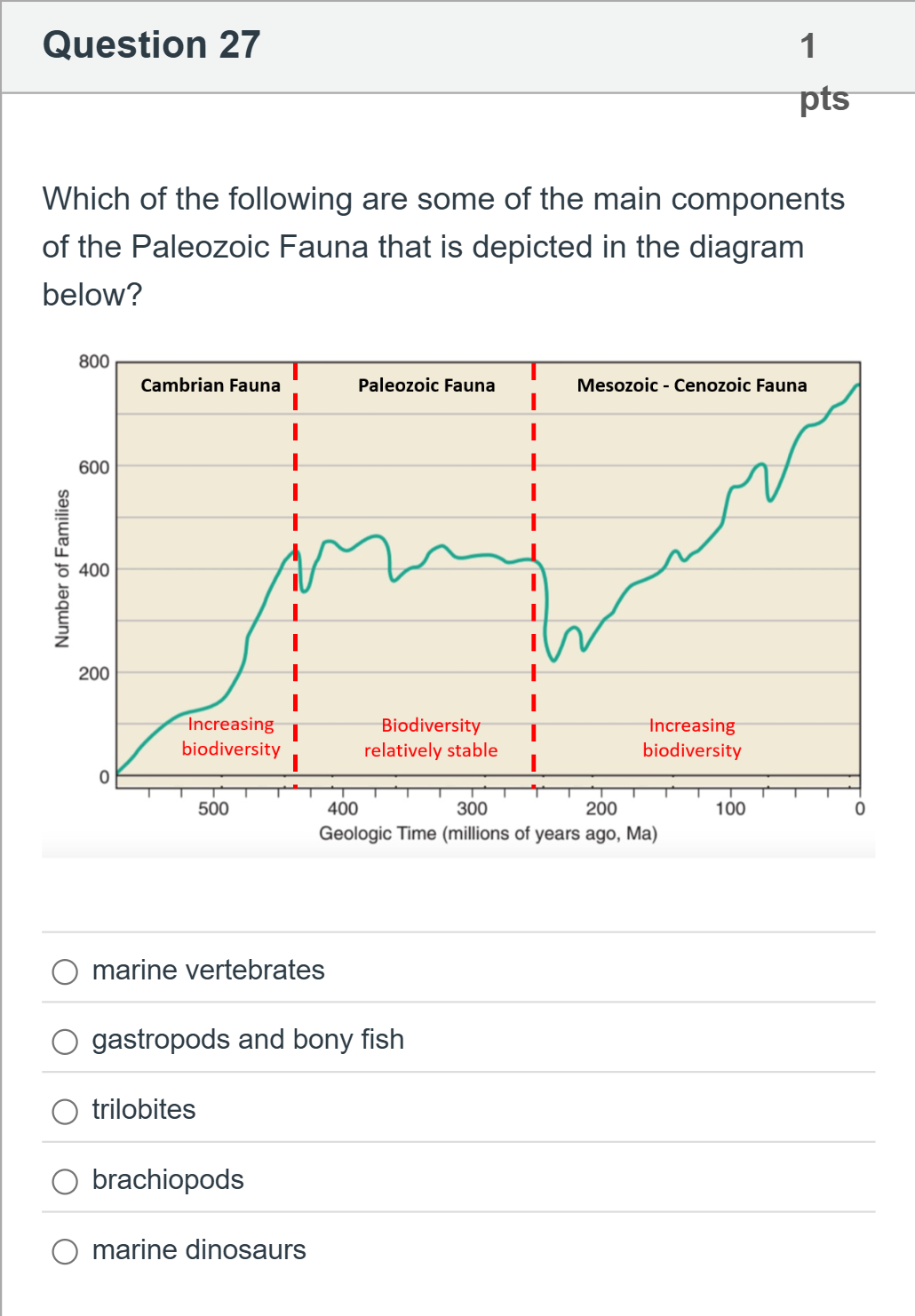Viewport: 915px width, 1316px height.
Task: Select the marine dinosaurs radio button
Action: 65,1251
